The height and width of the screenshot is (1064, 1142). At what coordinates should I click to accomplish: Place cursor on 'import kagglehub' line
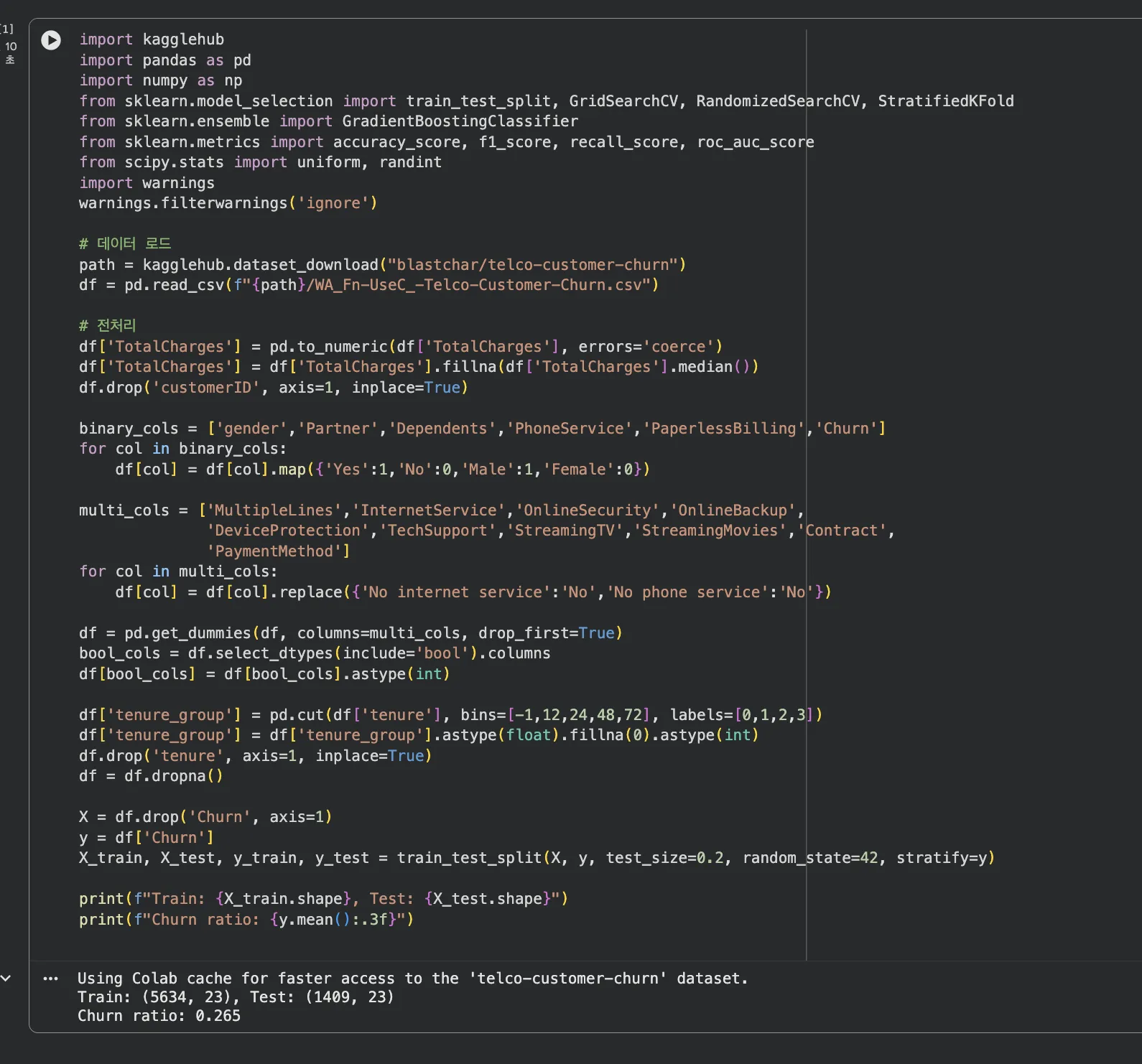coord(152,39)
